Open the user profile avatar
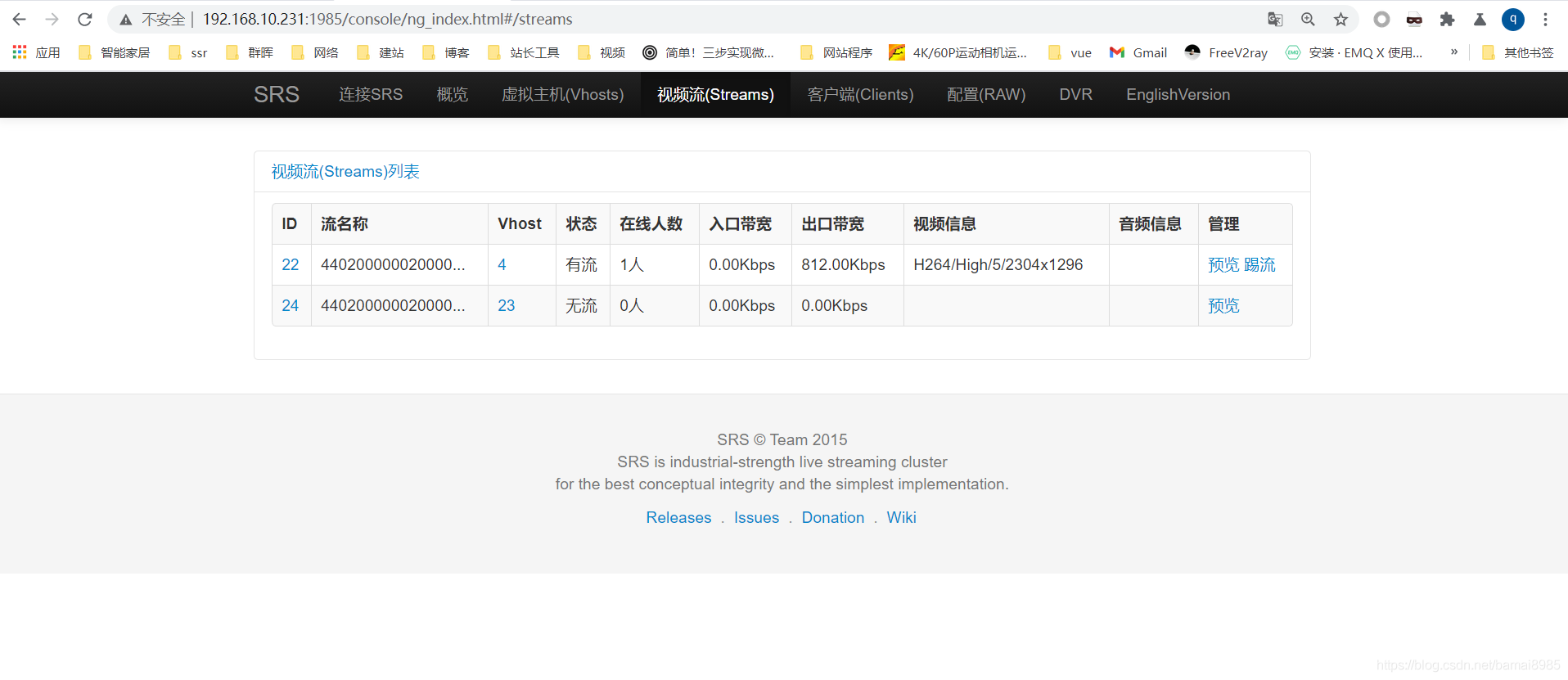Image resolution: width=1568 pixels, height=680 pixels. tap(1512, 19)
